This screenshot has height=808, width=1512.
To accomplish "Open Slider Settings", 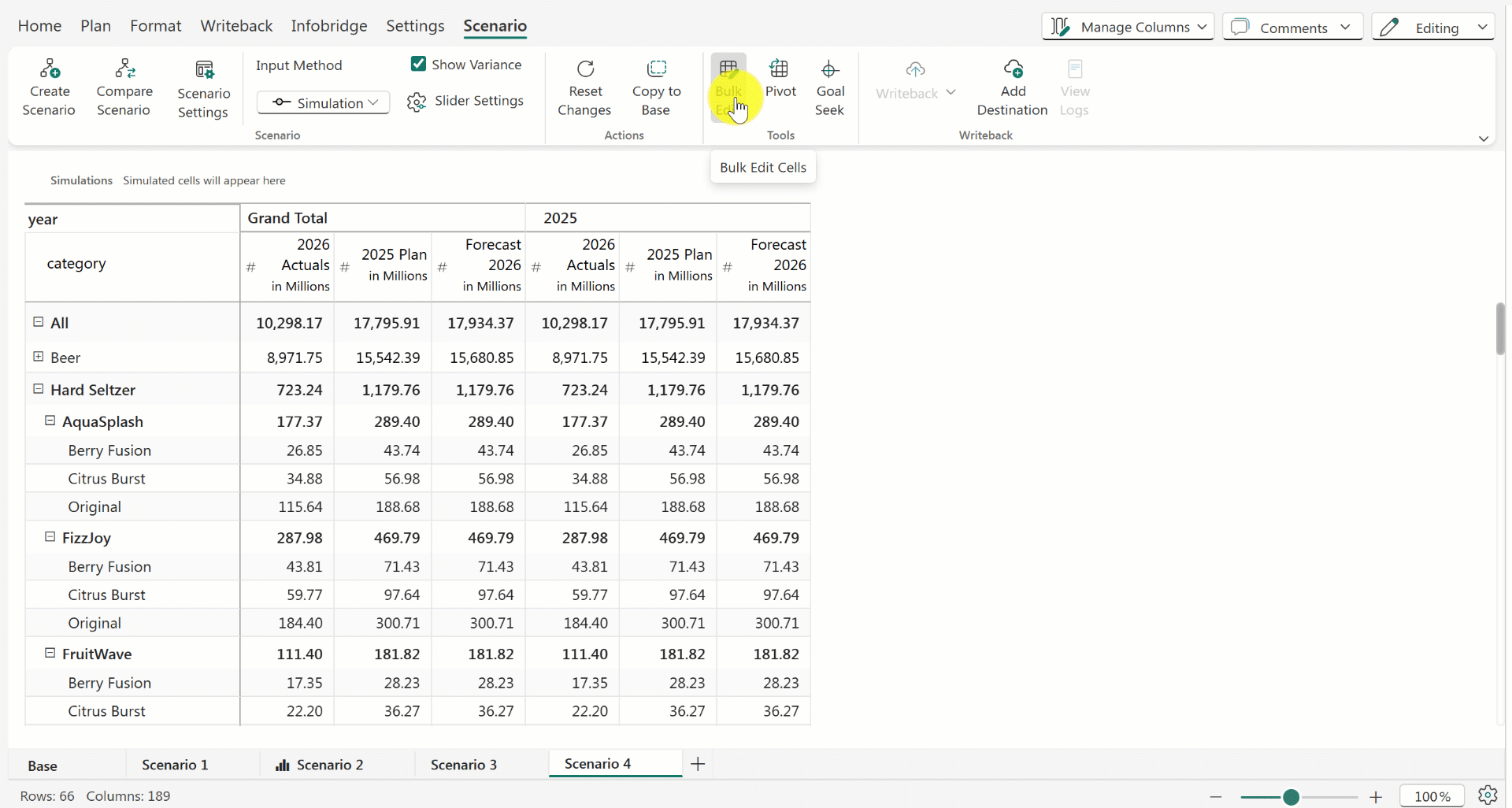I will coord(465,102).
